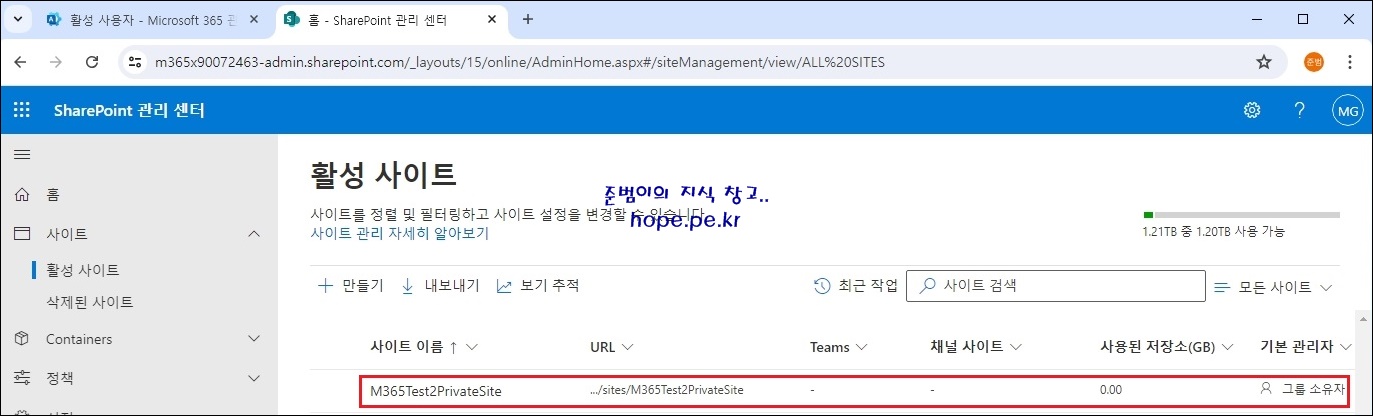
Task: Close the SharePoint 관리 센터 browser tab
Action: [x=492, y=20]
